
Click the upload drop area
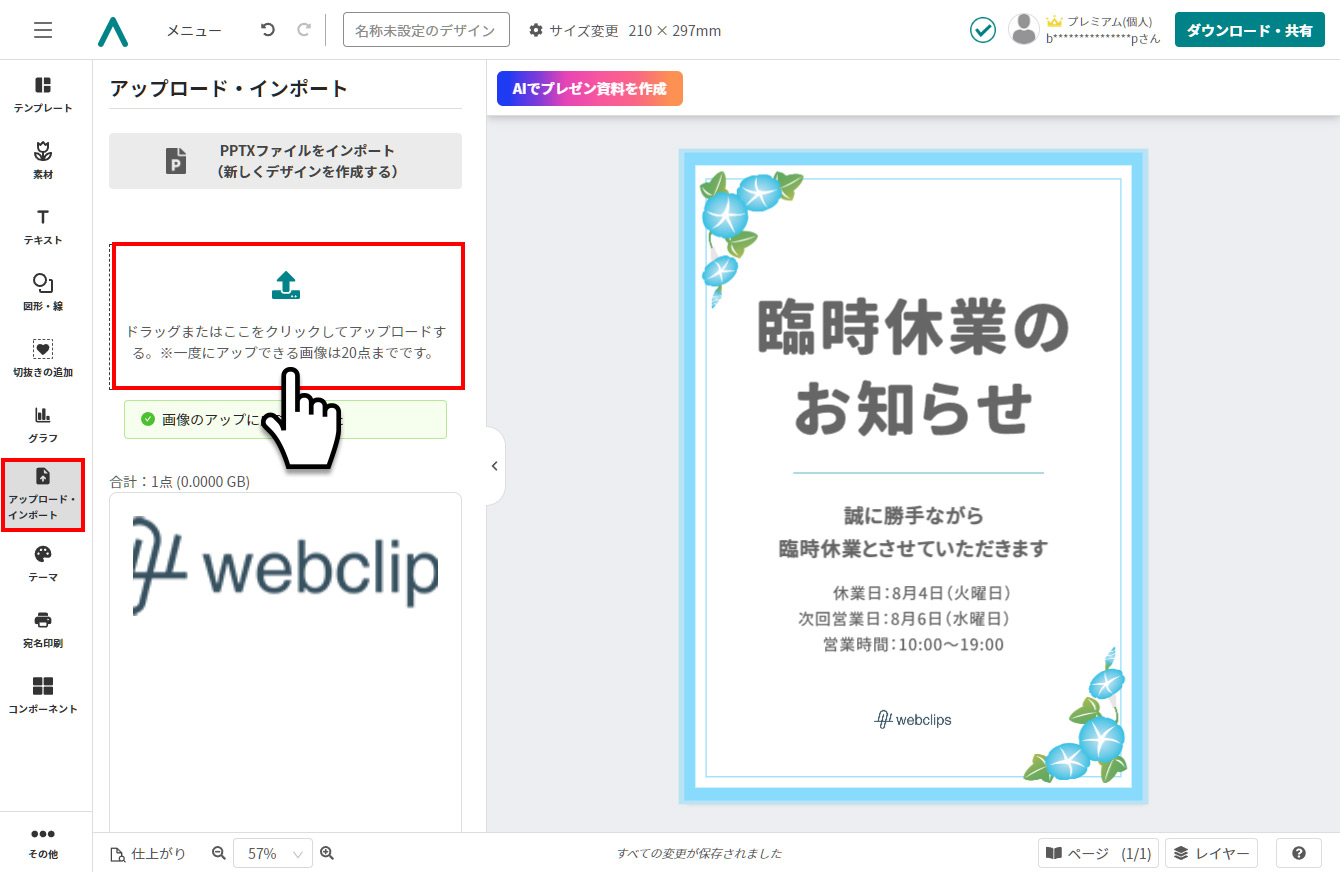[288, 316]
